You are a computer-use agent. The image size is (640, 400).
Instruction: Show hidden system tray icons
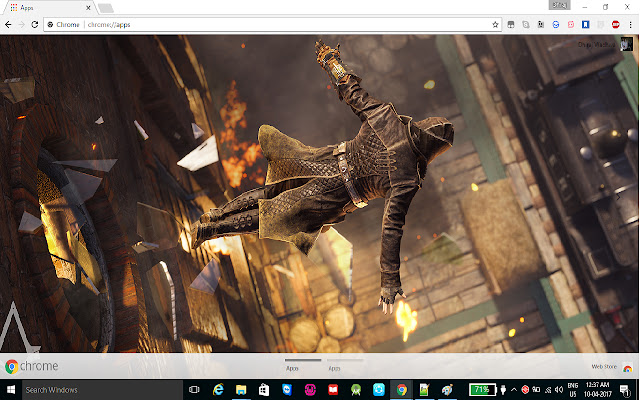[x=514, y=390]
